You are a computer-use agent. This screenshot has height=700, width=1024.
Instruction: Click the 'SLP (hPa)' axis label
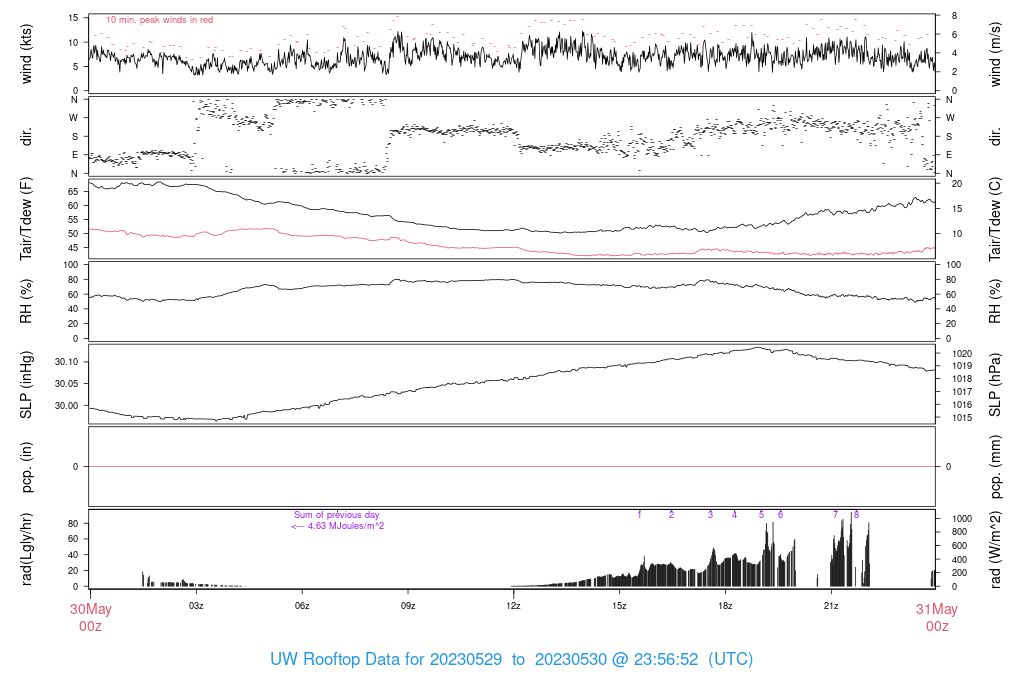pos(995,384)
